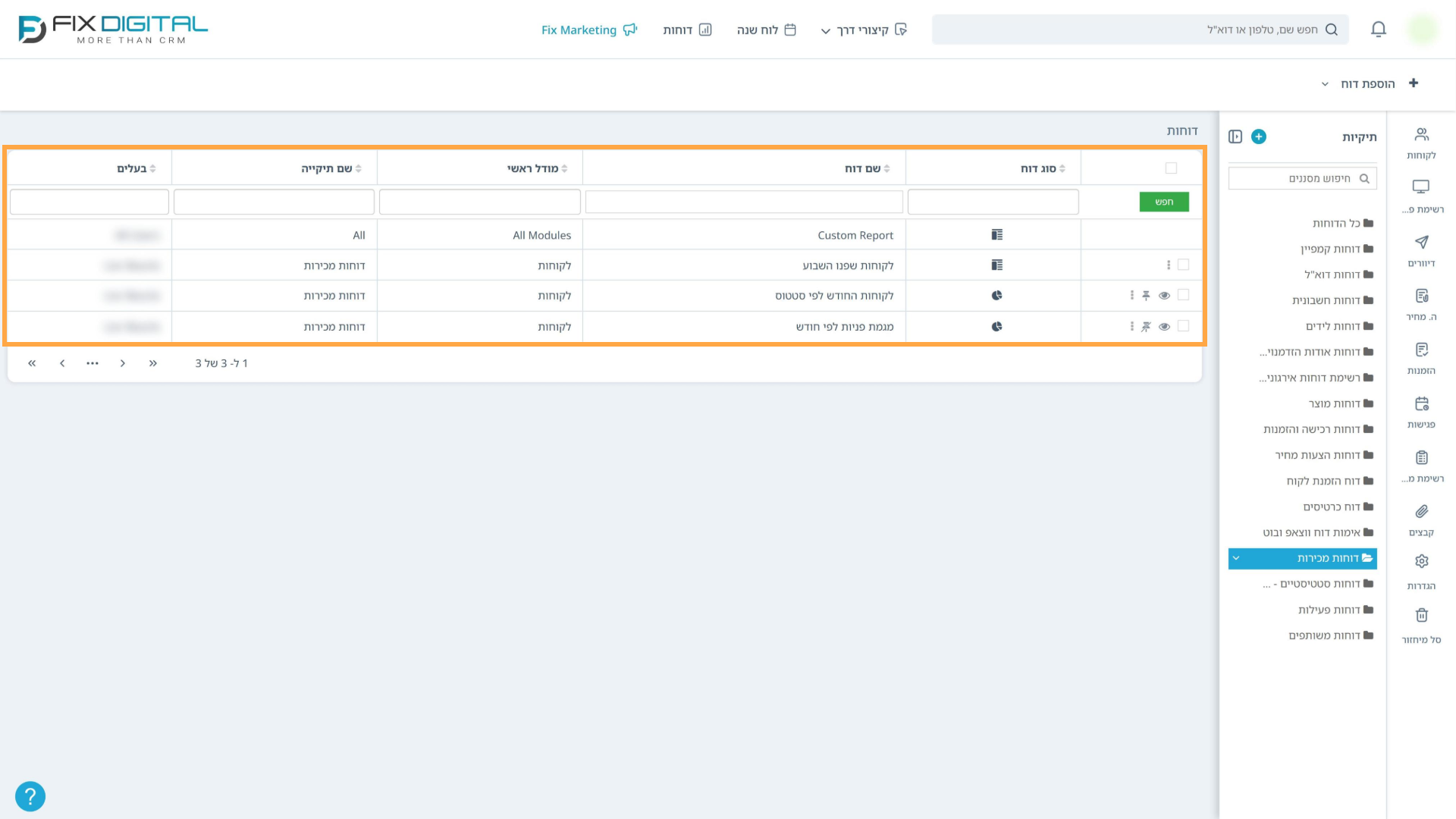The height and width of the screenshot is (819, 1456).
Task: Open דיוורים paper-plane sidebar icon
Action: 1421,251
